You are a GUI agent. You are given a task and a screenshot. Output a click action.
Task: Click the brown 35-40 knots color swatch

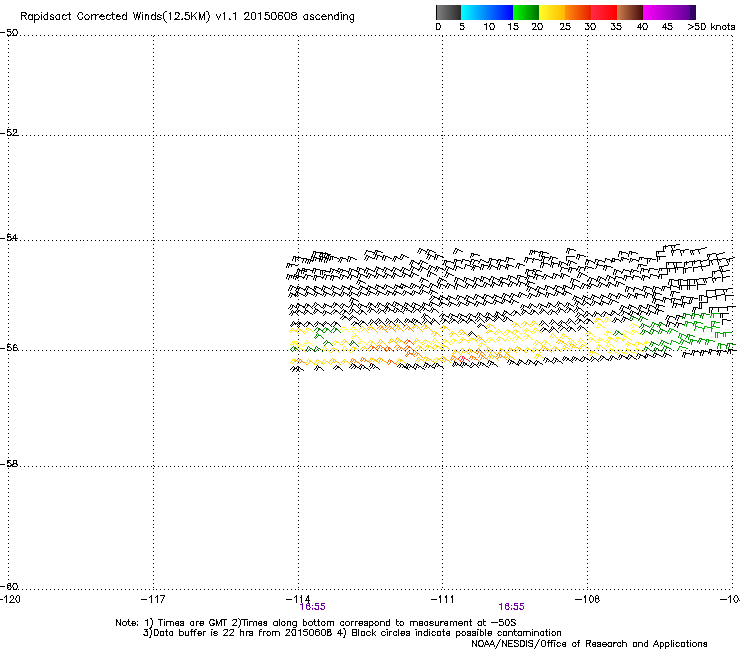click(x=630, y=12)
